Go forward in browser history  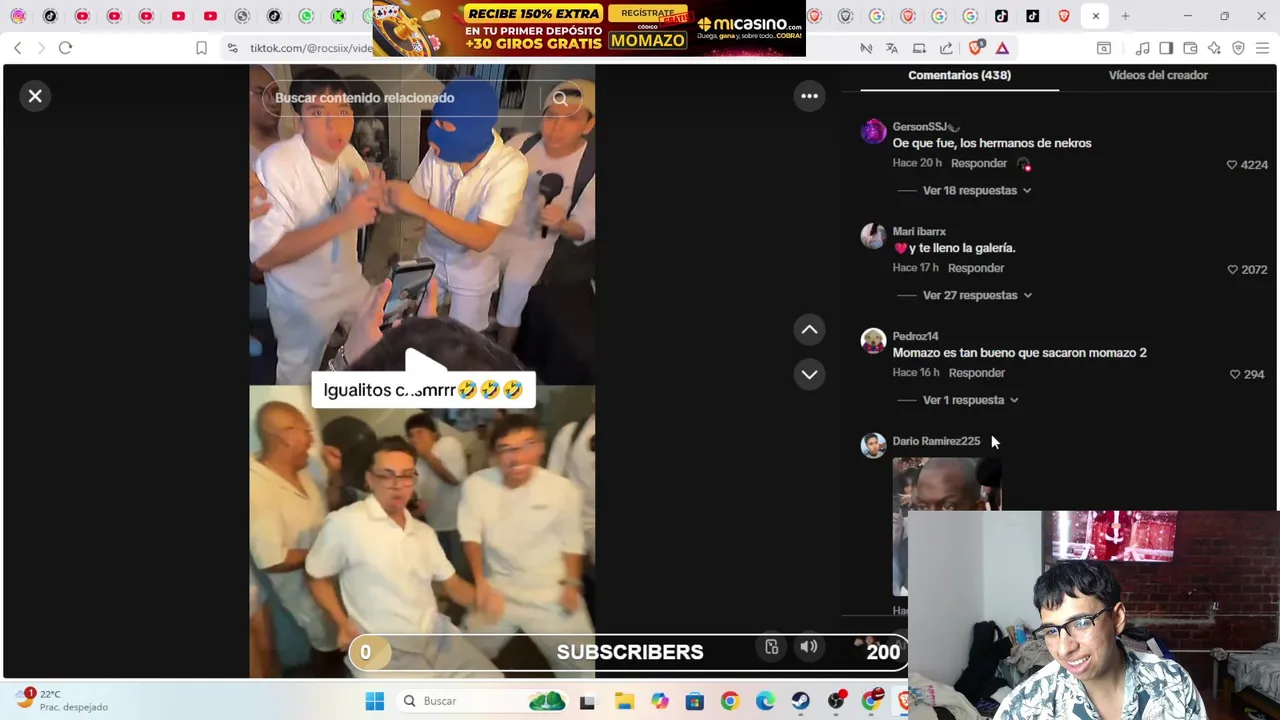41,48
